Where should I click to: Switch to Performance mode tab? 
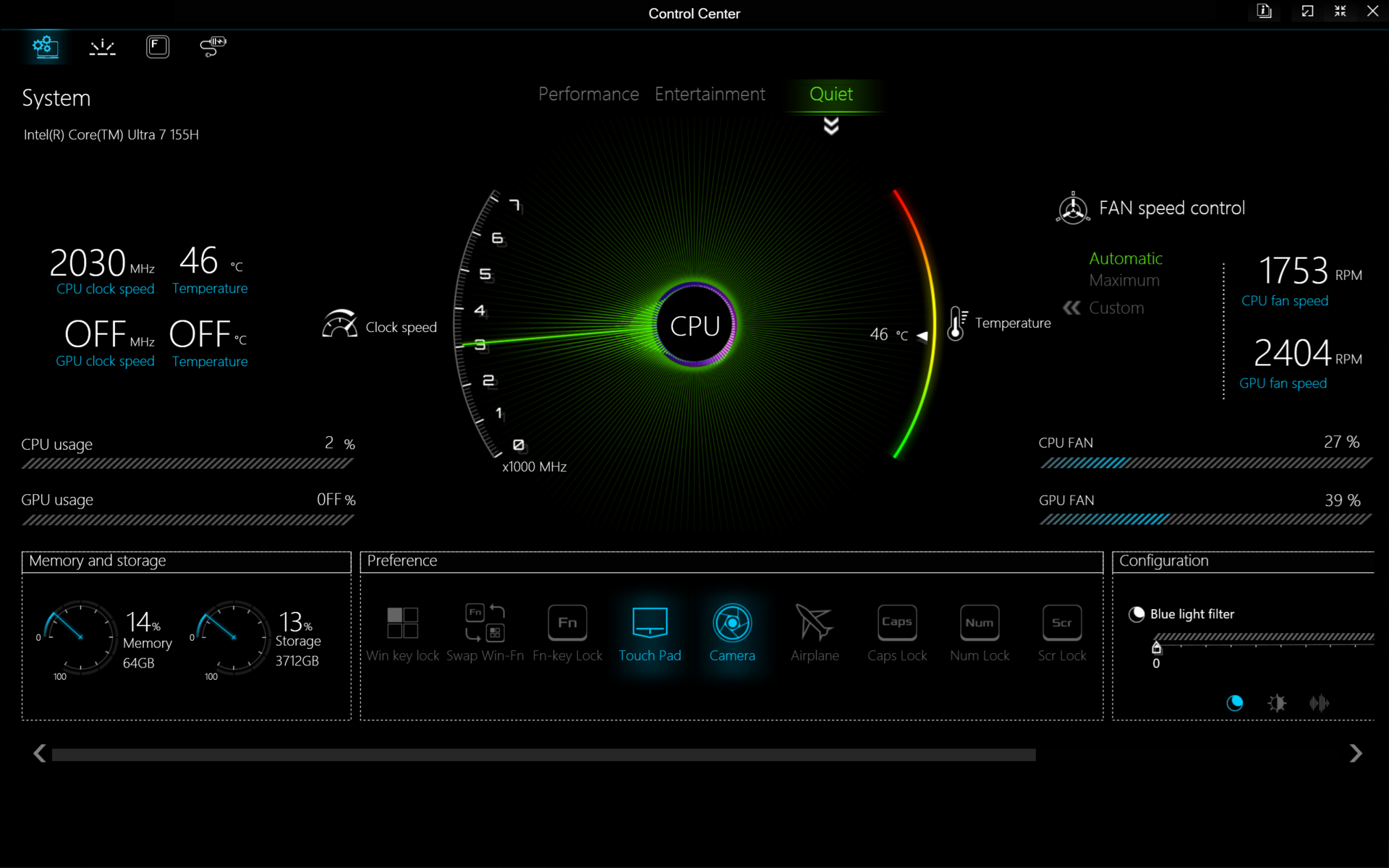pyautogui.click(x=588, y=94)
